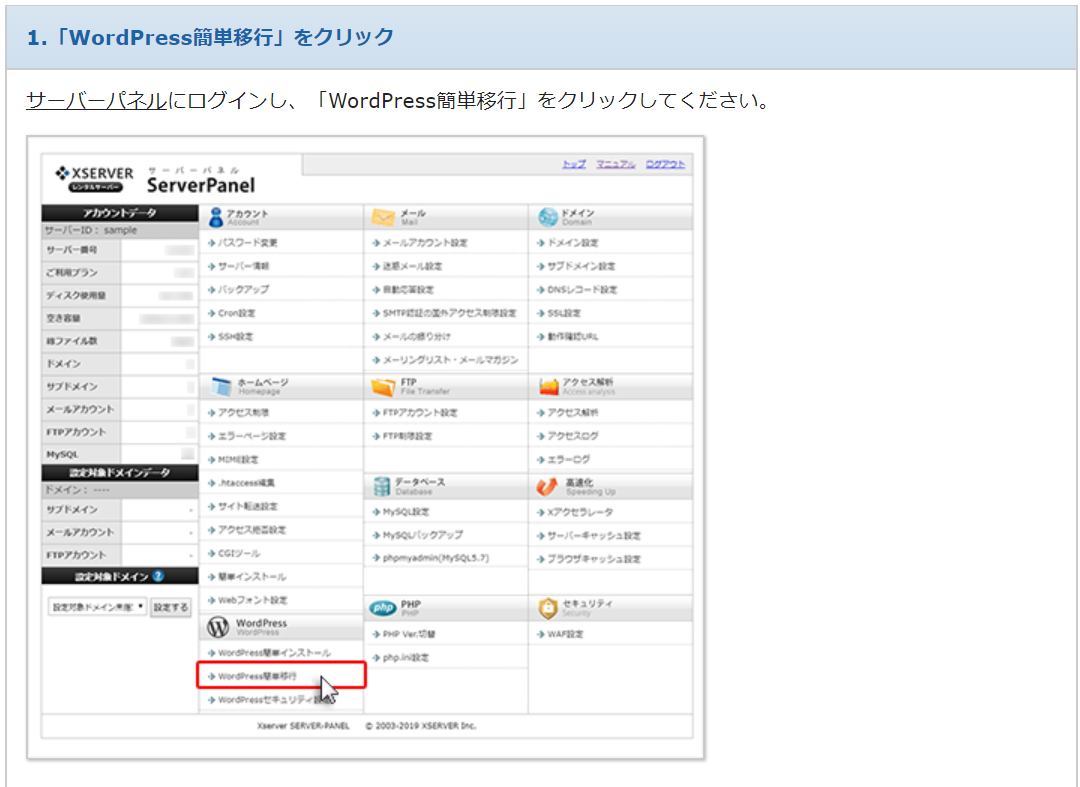Click the blue help icon beside 設定対象ドメイン

[x=158, y=576]
